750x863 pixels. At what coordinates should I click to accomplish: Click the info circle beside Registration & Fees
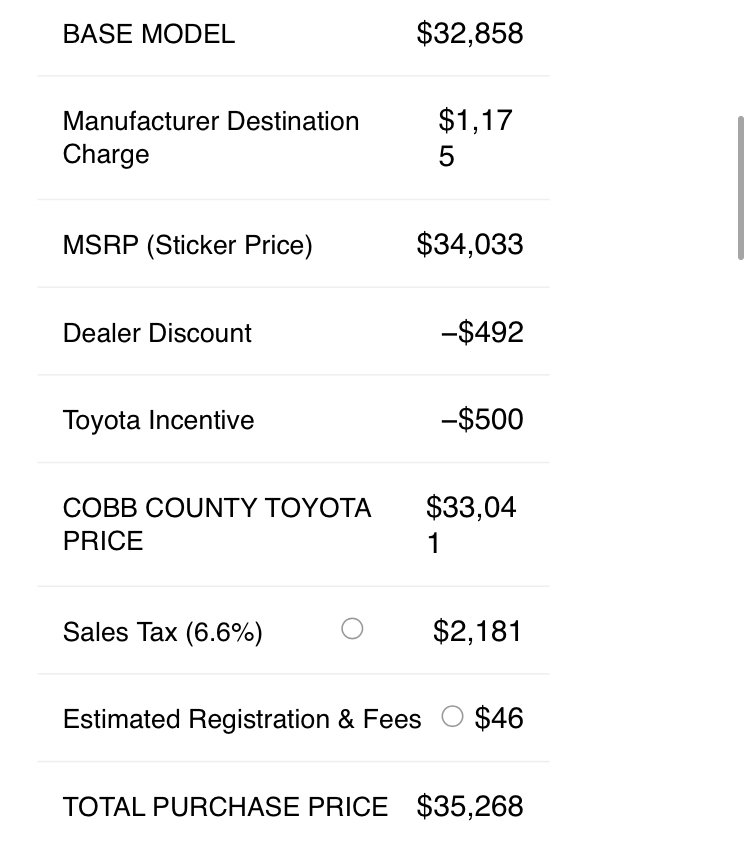[x=452, y=716]
